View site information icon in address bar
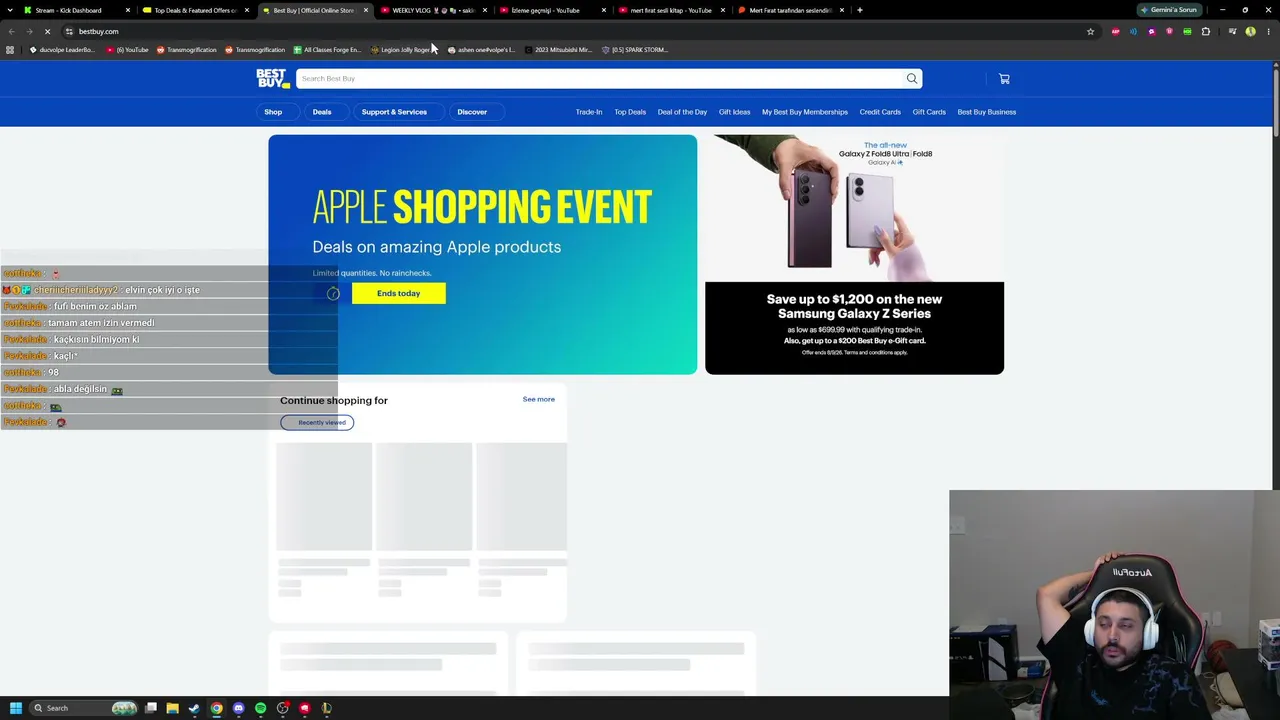 tap(69, 31)
